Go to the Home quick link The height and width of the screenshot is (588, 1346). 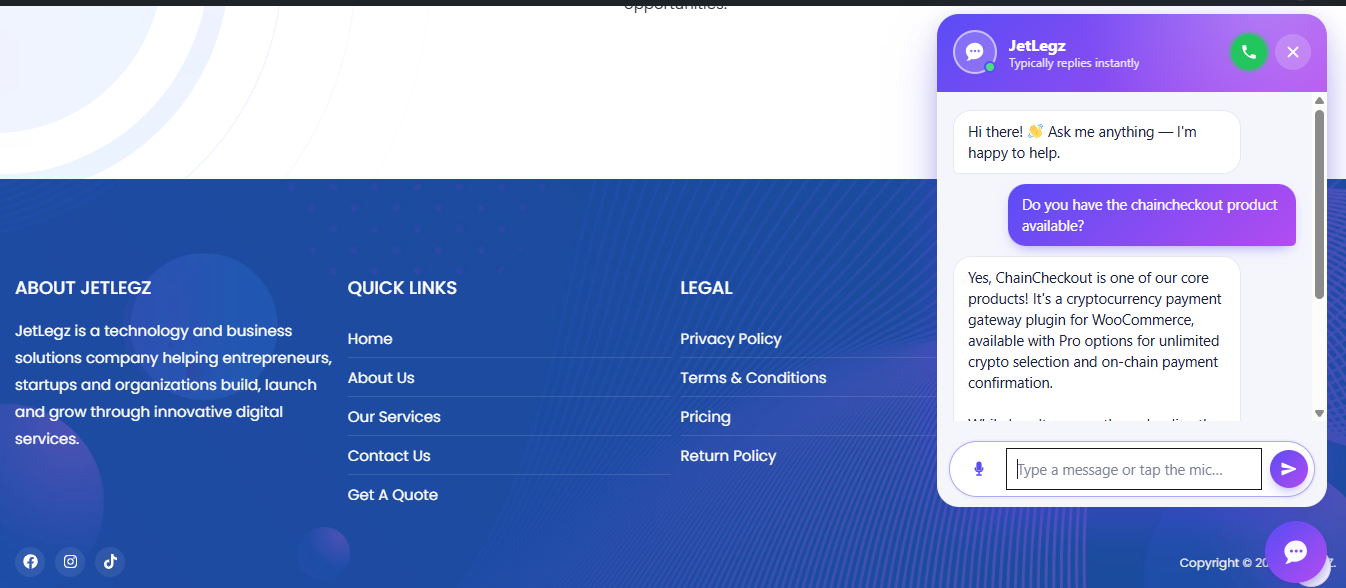tap(370, 339)
